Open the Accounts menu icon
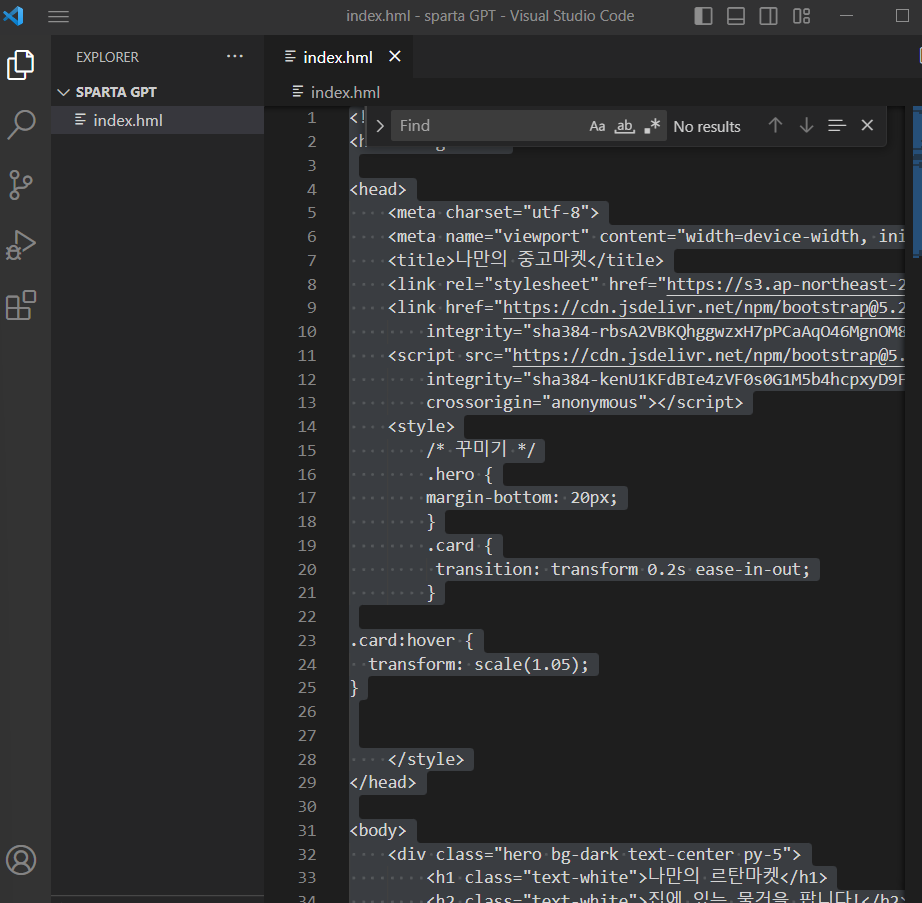 click(21, 860)
